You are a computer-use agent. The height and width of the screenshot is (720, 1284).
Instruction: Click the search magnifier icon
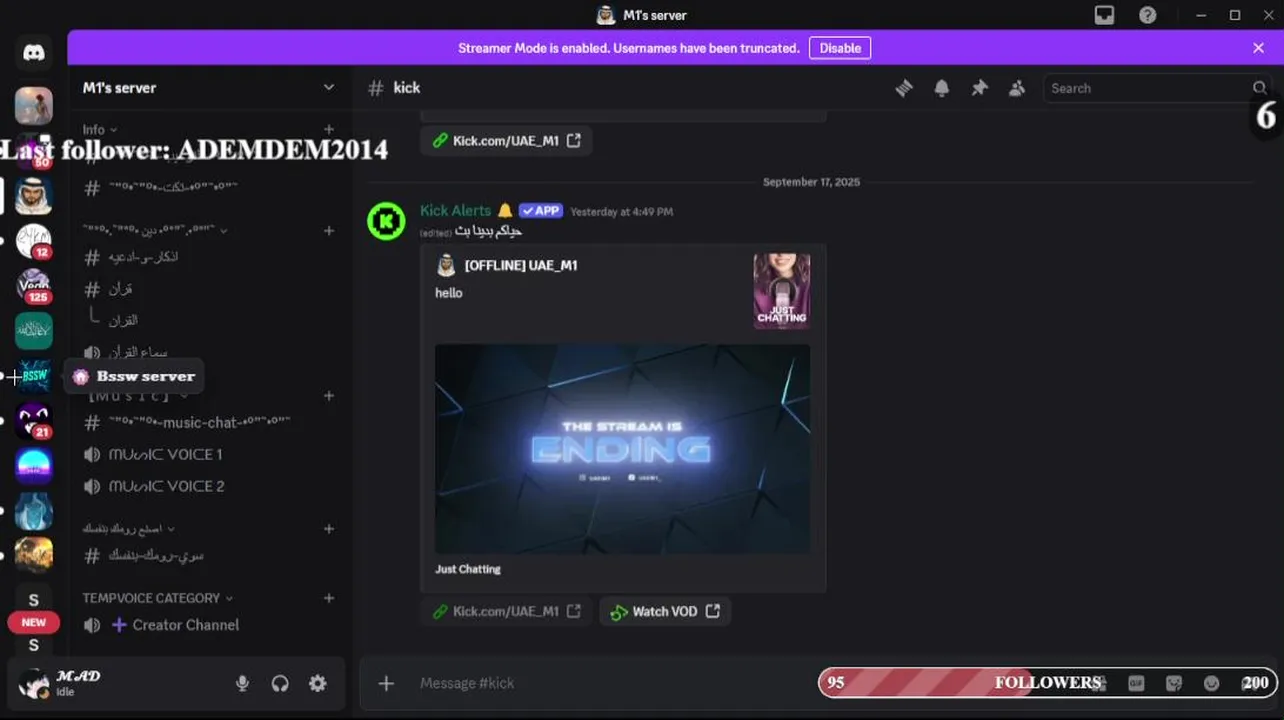click(1260, 88)
